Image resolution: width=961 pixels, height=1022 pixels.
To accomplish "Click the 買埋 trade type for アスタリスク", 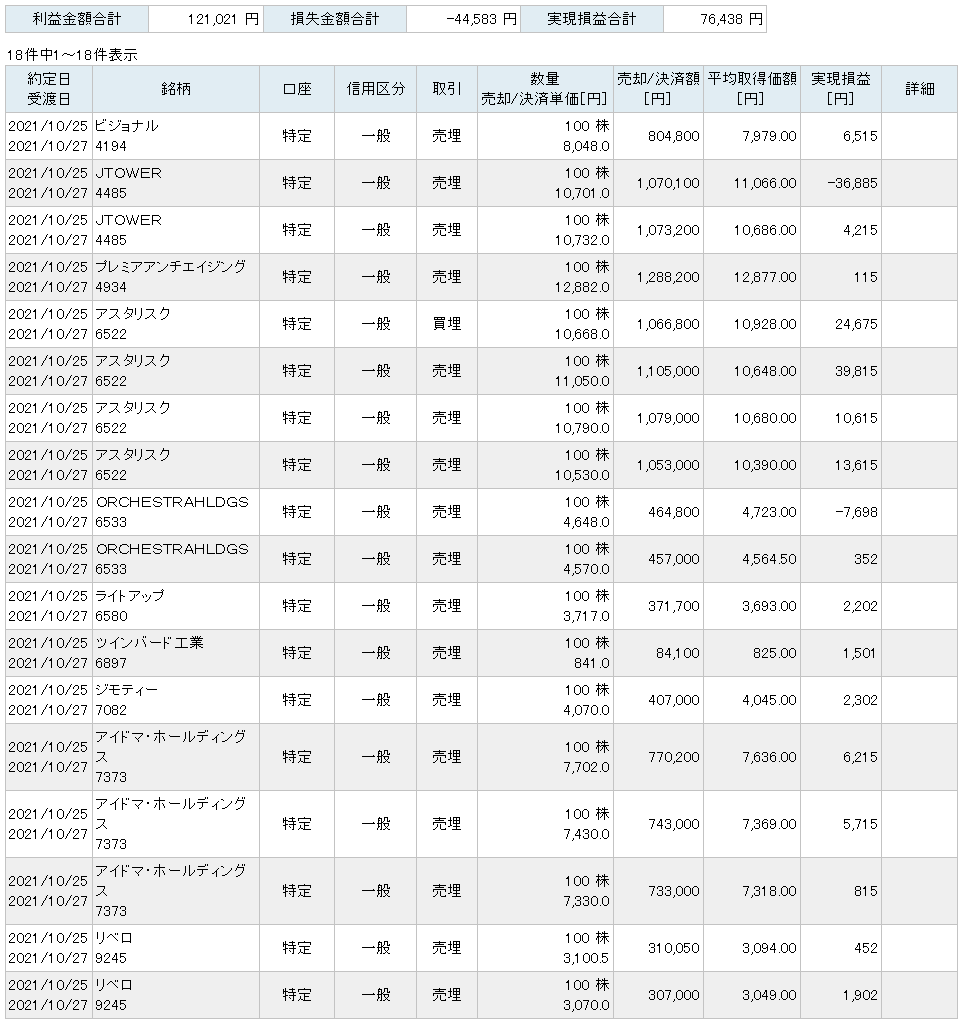I will click(447, 324).
